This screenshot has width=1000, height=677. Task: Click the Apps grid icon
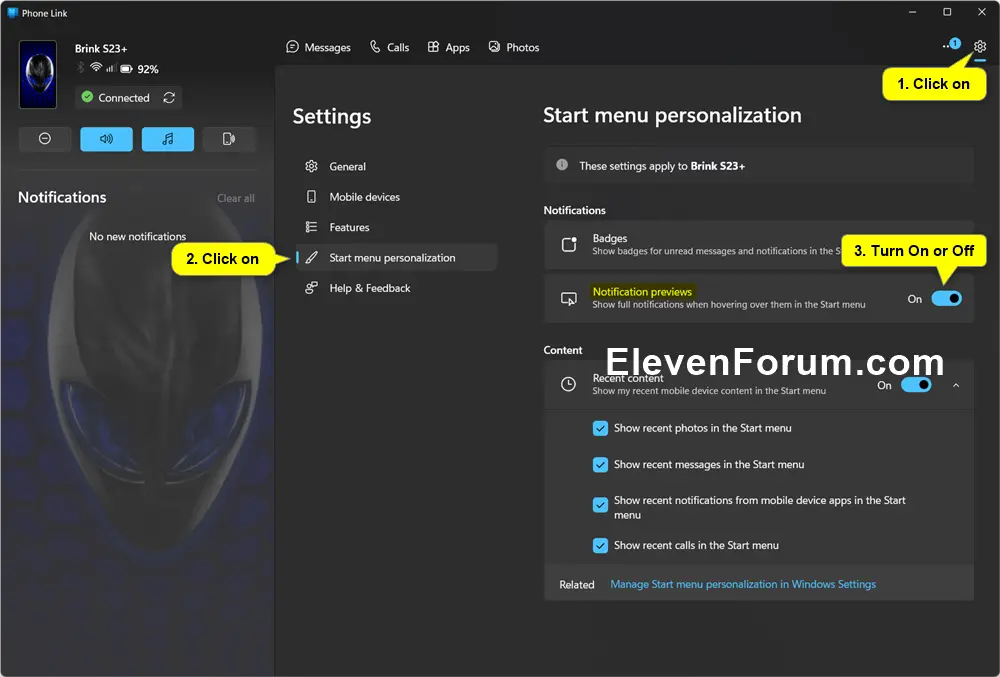pos(433,47)
